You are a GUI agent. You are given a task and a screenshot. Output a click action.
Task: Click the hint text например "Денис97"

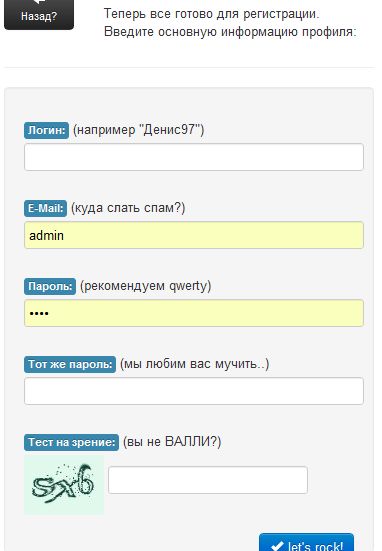point(138,130)
